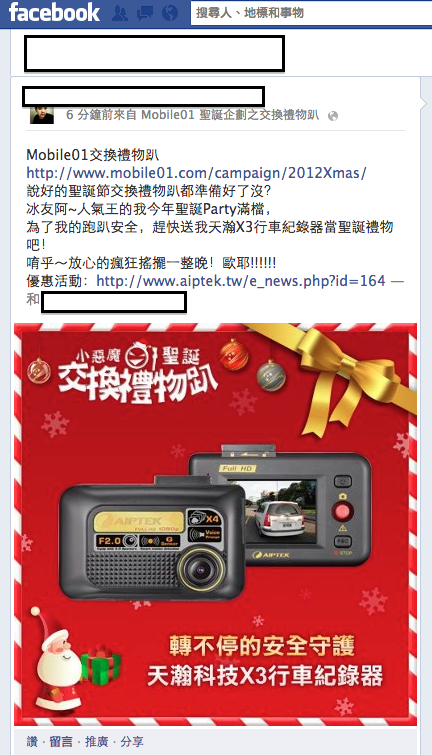
Task: Click poster's profile picture thumbnail
Action: click(41, 115)
